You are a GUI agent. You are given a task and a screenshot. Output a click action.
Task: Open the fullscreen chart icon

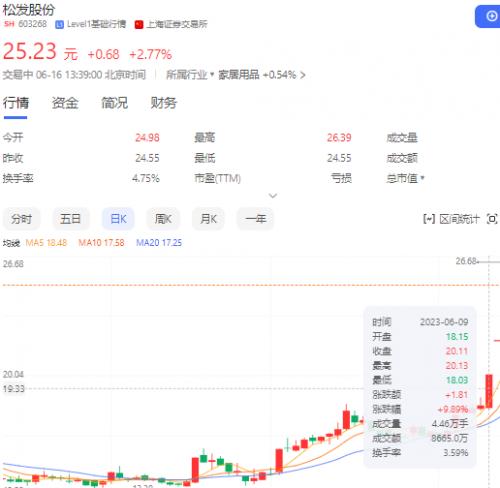pyautogui.click(x=492, y=219)
